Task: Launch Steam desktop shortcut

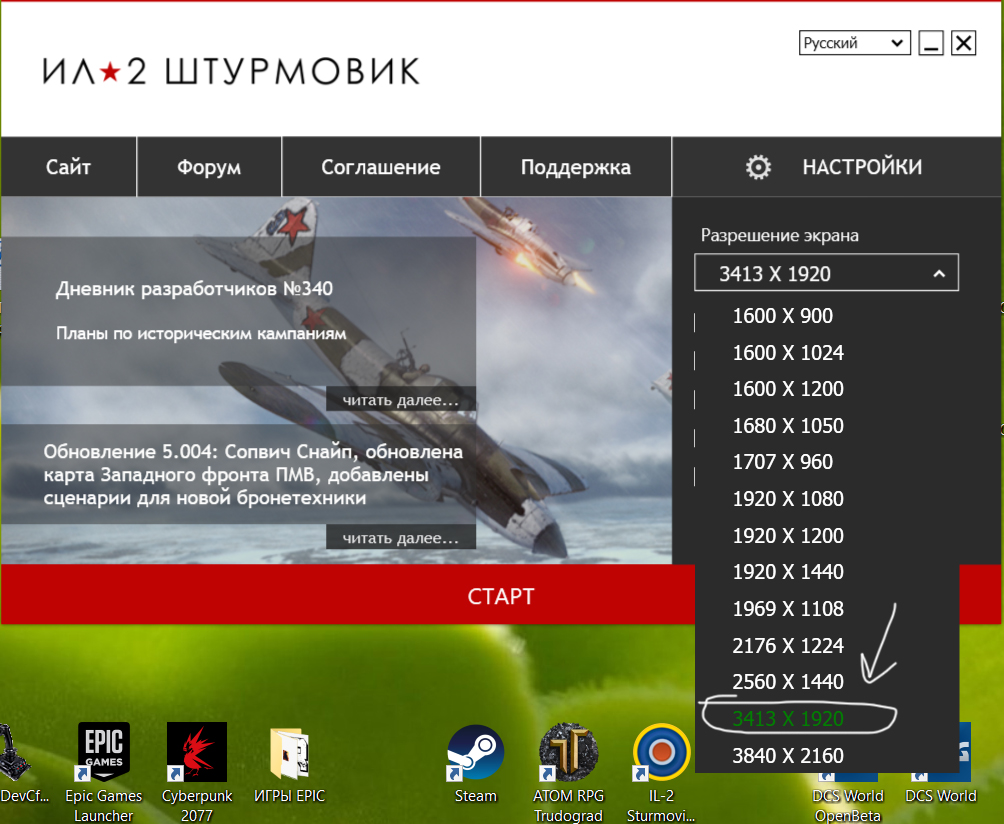Action: tap(475, 764)
